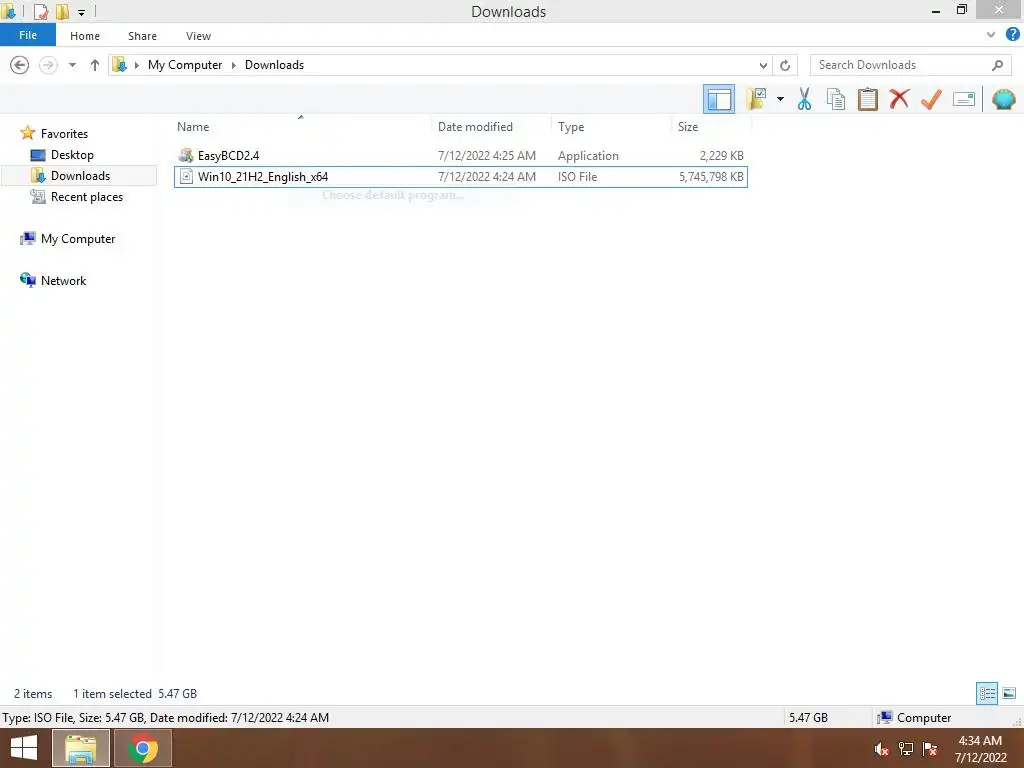Click the ISO File type cell

point(577,176)
